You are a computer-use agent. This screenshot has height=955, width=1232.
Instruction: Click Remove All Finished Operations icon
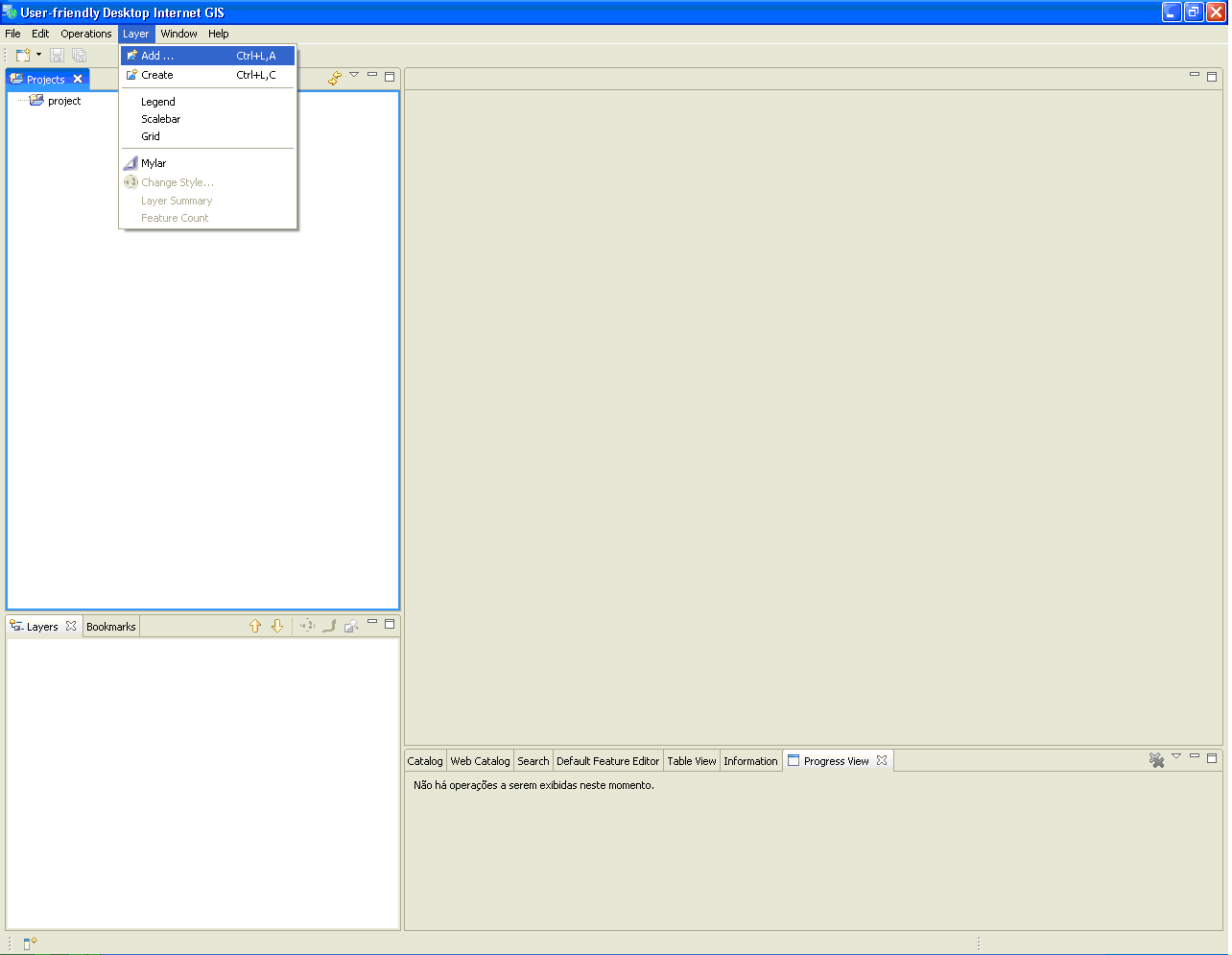[1157, 760]
